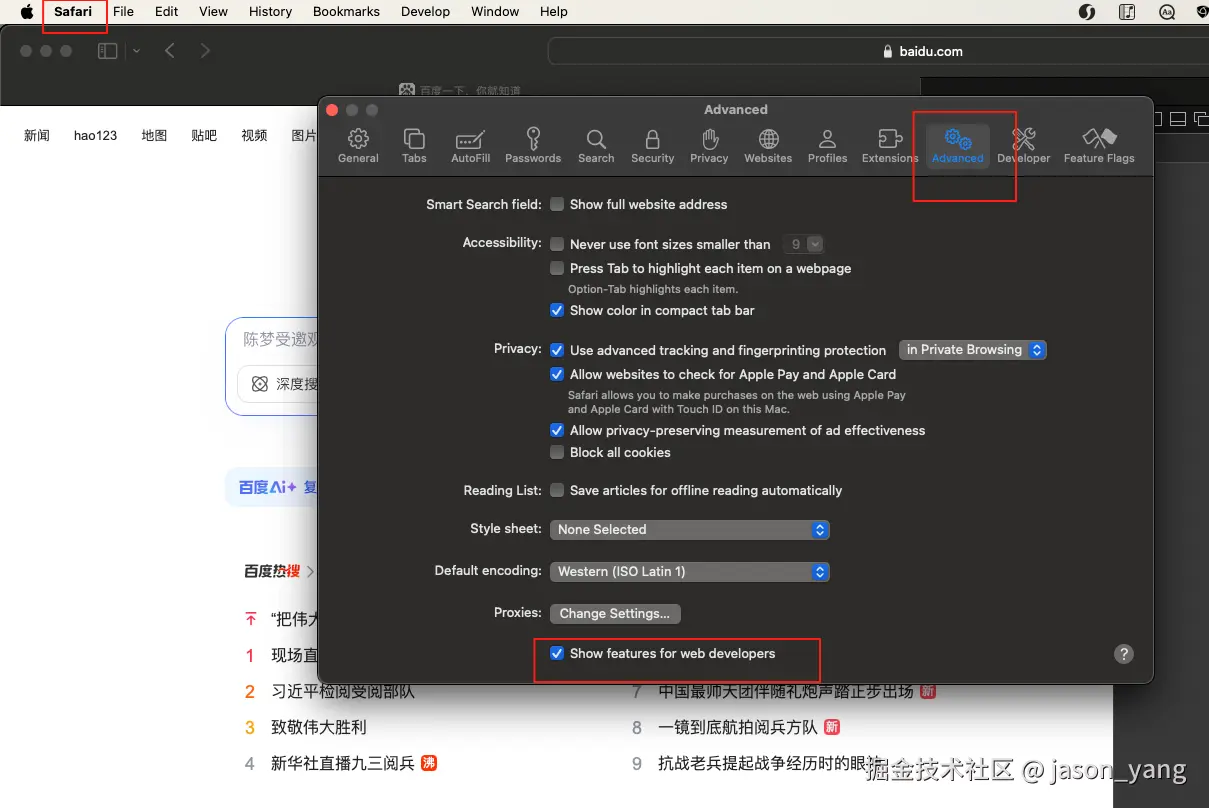Image resolution: width=1209 pixels, height=808 pixels.
Task: Open the Developer settings pane
Action: (x=1024, y=146)
